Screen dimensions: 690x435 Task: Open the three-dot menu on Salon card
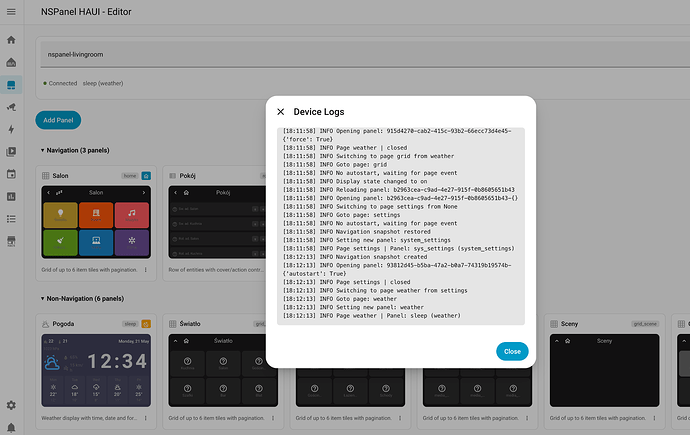pos(146,270)
